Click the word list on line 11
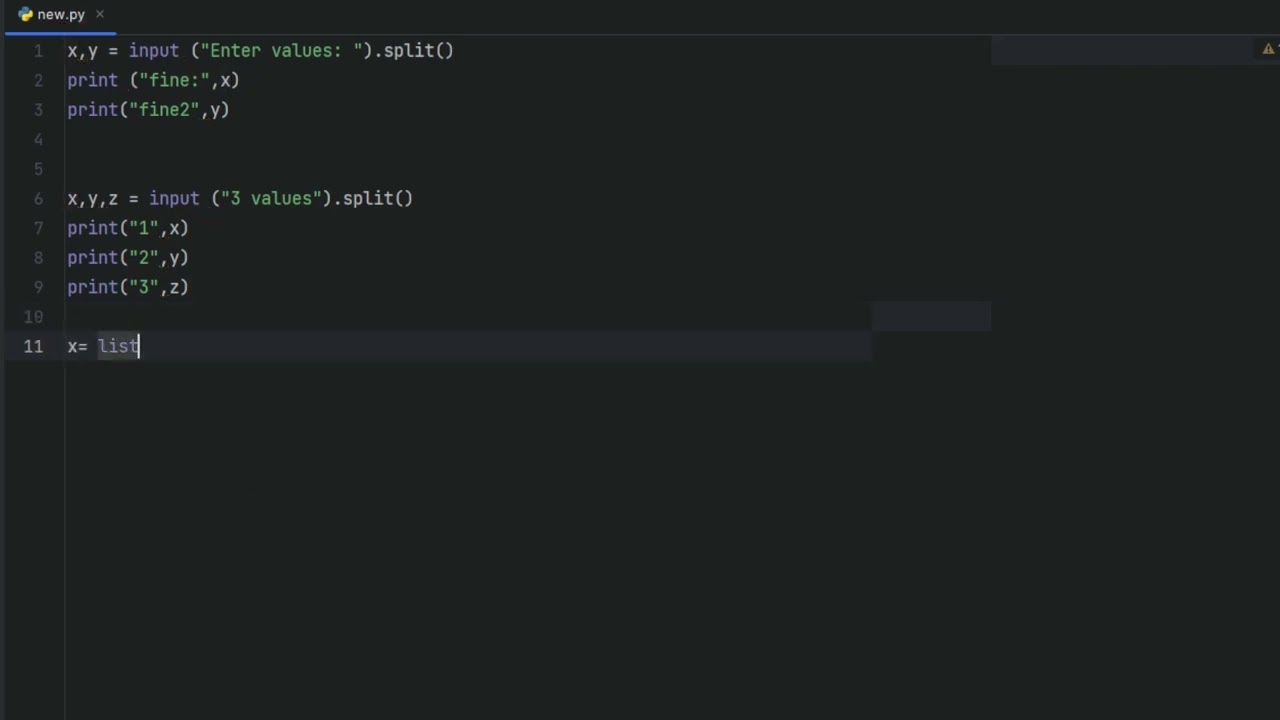This screenshot has width=1280, height=720. point(118,346)
